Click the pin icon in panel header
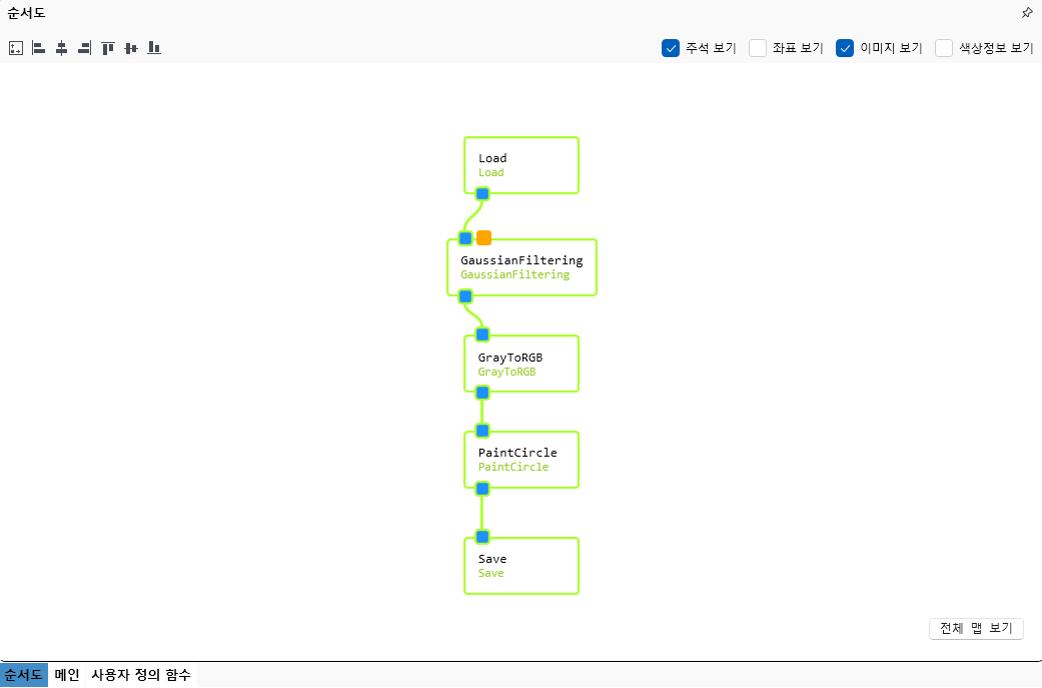This screenshot has height=688, width=1042. [x=1026, y=13]
